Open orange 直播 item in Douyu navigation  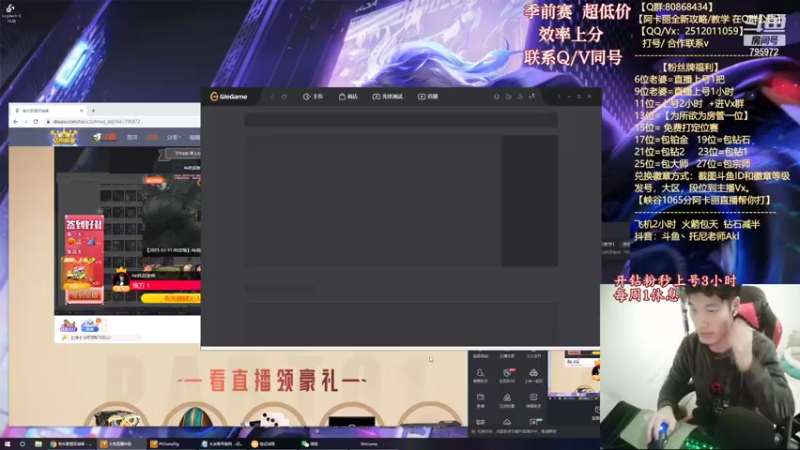coord(152,137)
